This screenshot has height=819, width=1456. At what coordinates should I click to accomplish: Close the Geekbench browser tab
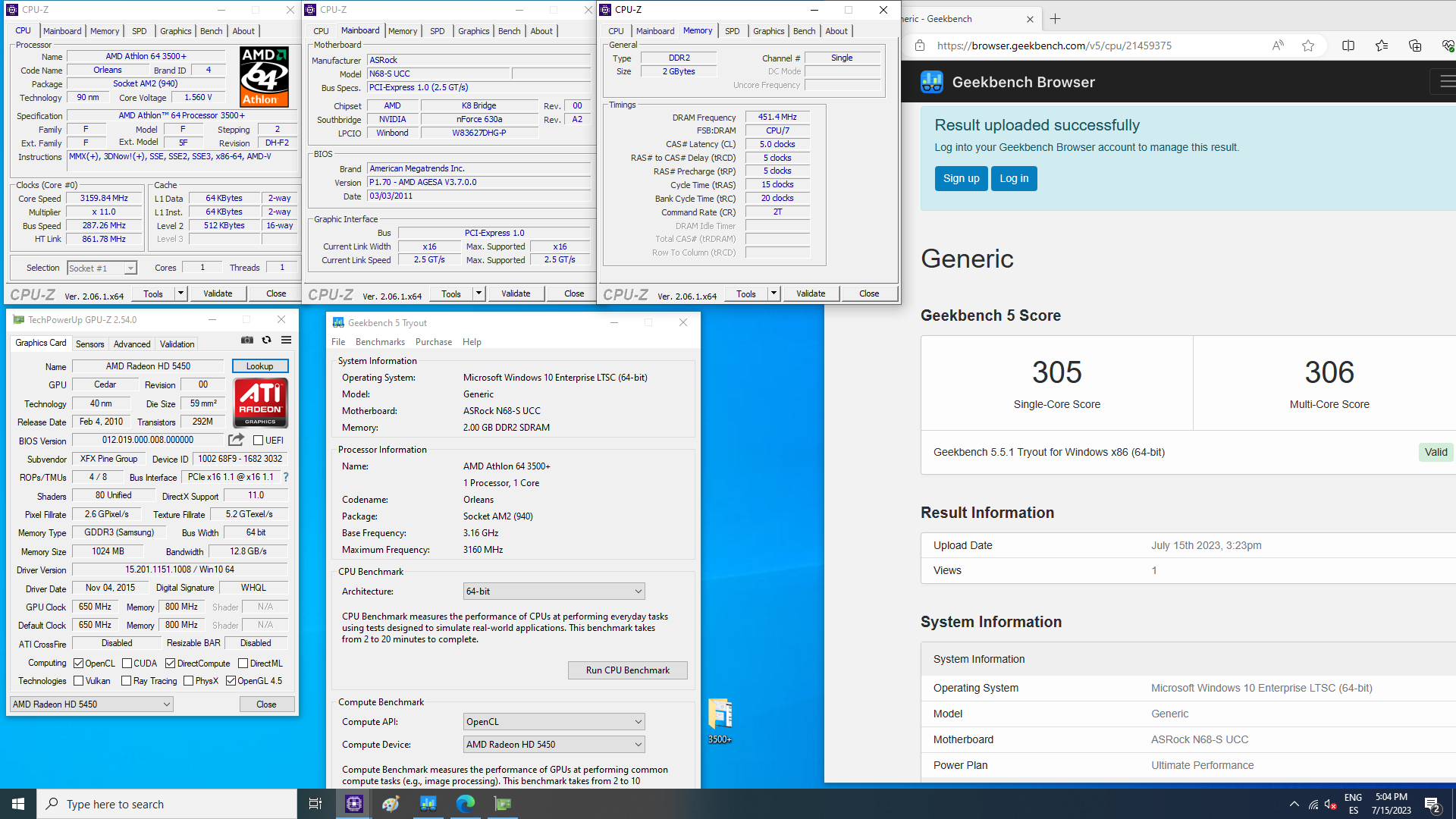pyautogui.click(x=1030, y=19)
